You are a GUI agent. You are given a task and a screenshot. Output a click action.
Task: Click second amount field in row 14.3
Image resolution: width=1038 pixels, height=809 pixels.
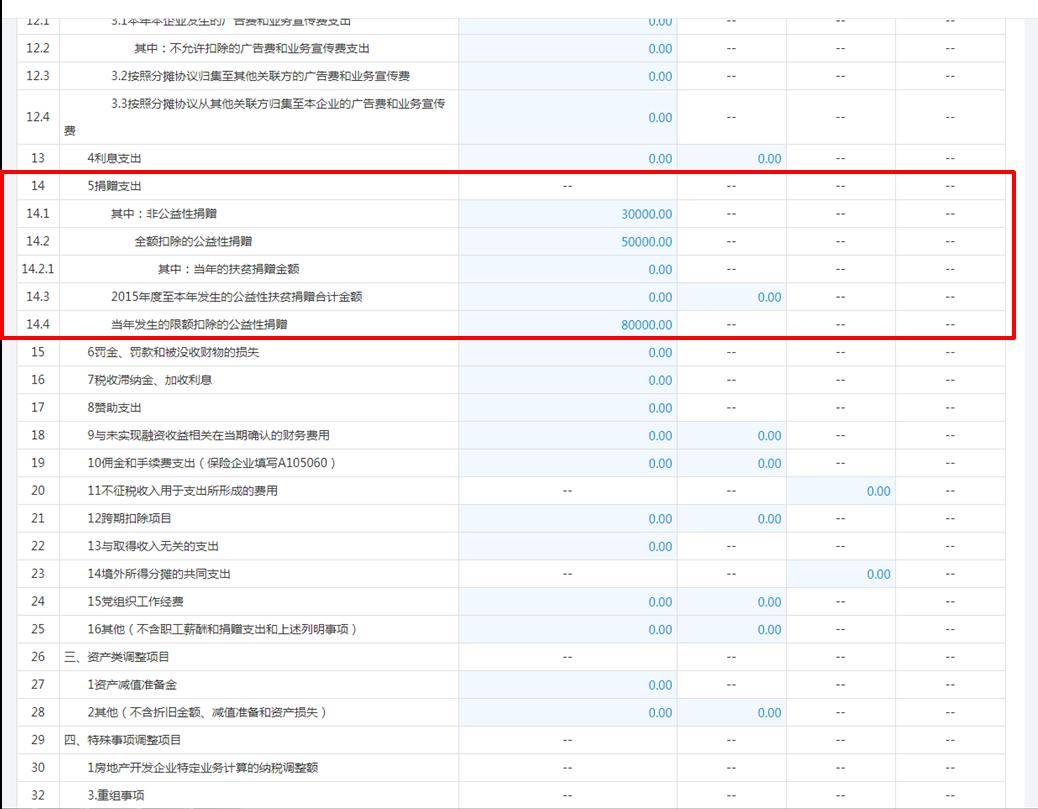732,297
